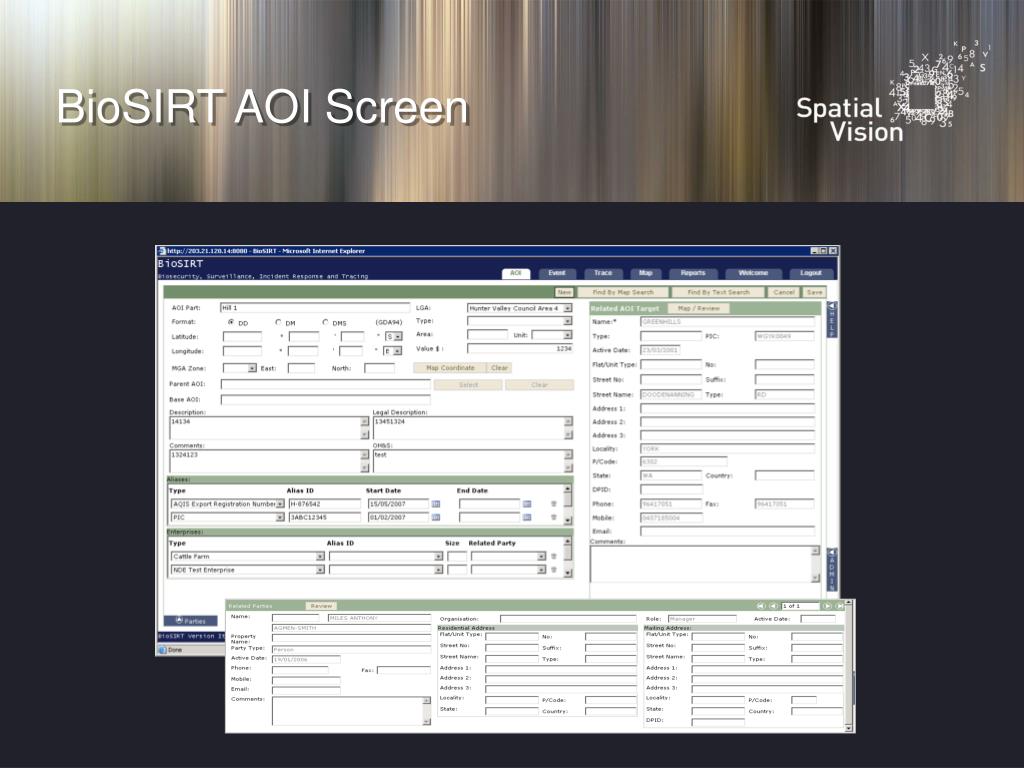Click into the AOI Part field
Screen dimensions: 1024x768
pos(315,308)
